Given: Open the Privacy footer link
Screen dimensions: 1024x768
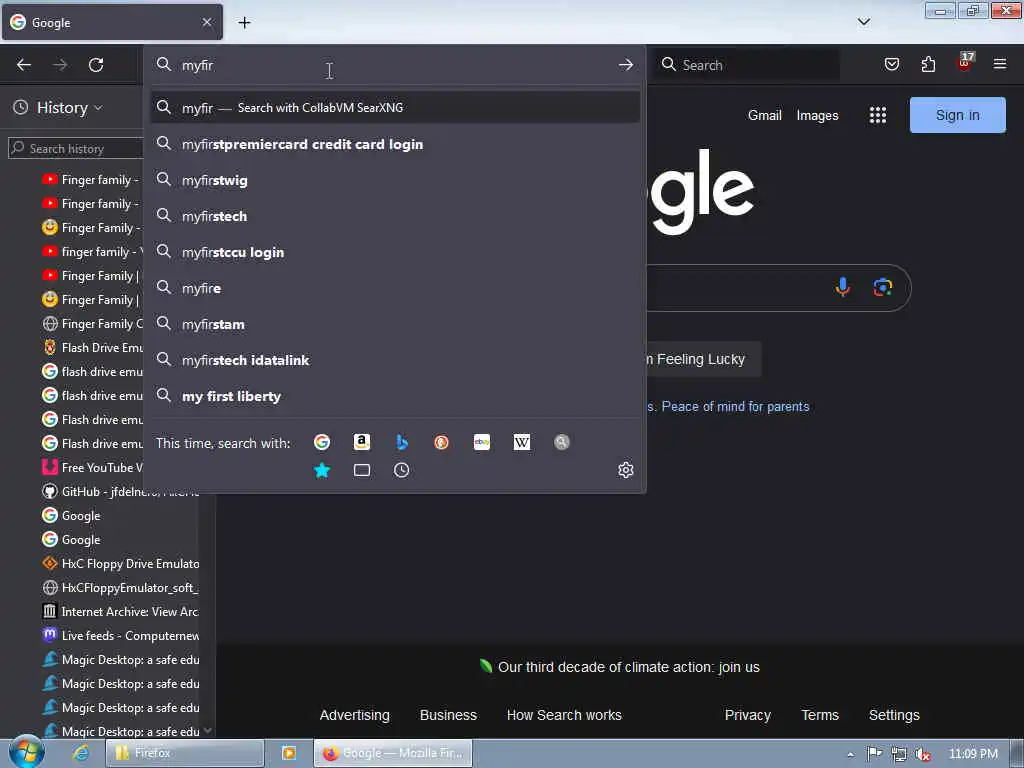Looking at the screenshot, I should tap(748, 715).
